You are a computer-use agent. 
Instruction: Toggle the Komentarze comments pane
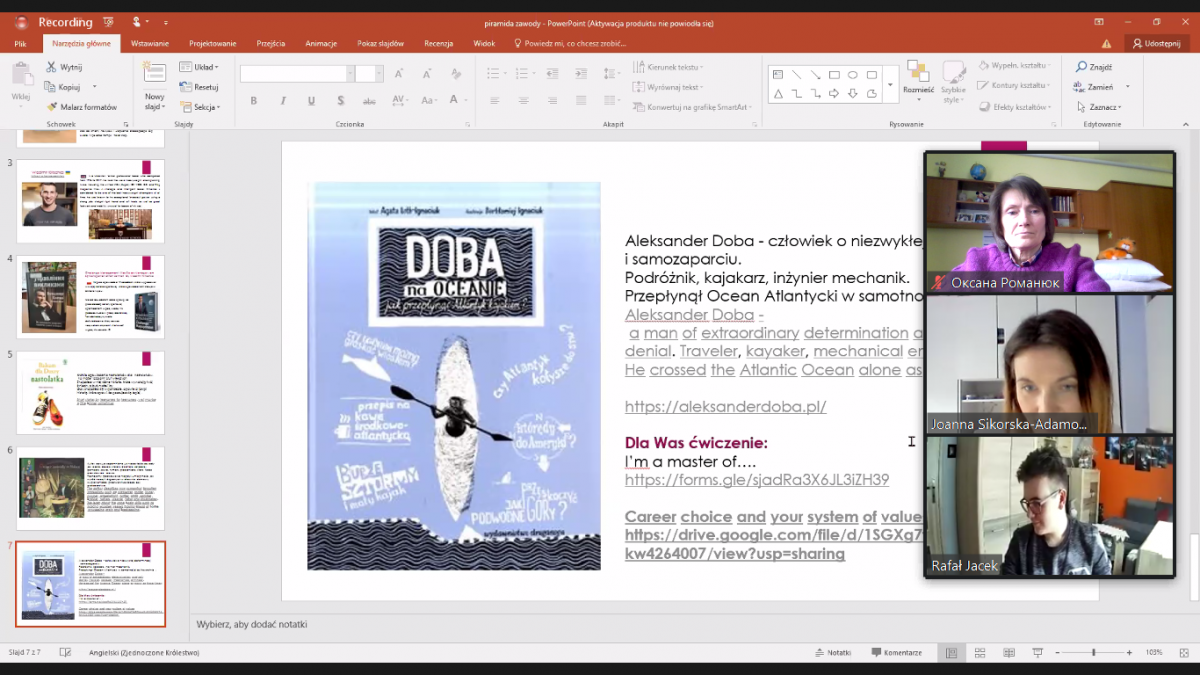(895, 652)
